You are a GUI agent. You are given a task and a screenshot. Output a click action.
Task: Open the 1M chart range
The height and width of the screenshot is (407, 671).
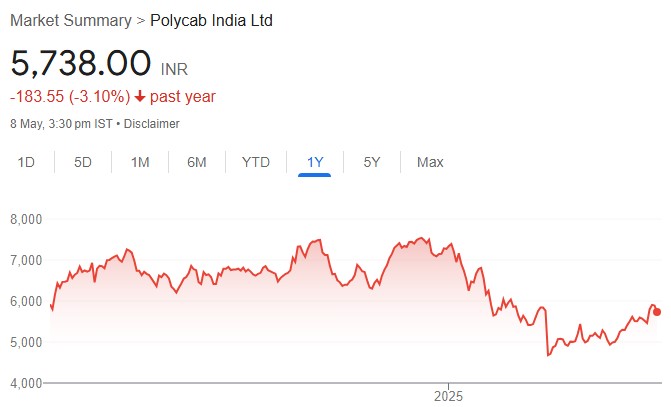tap(140, 162)
